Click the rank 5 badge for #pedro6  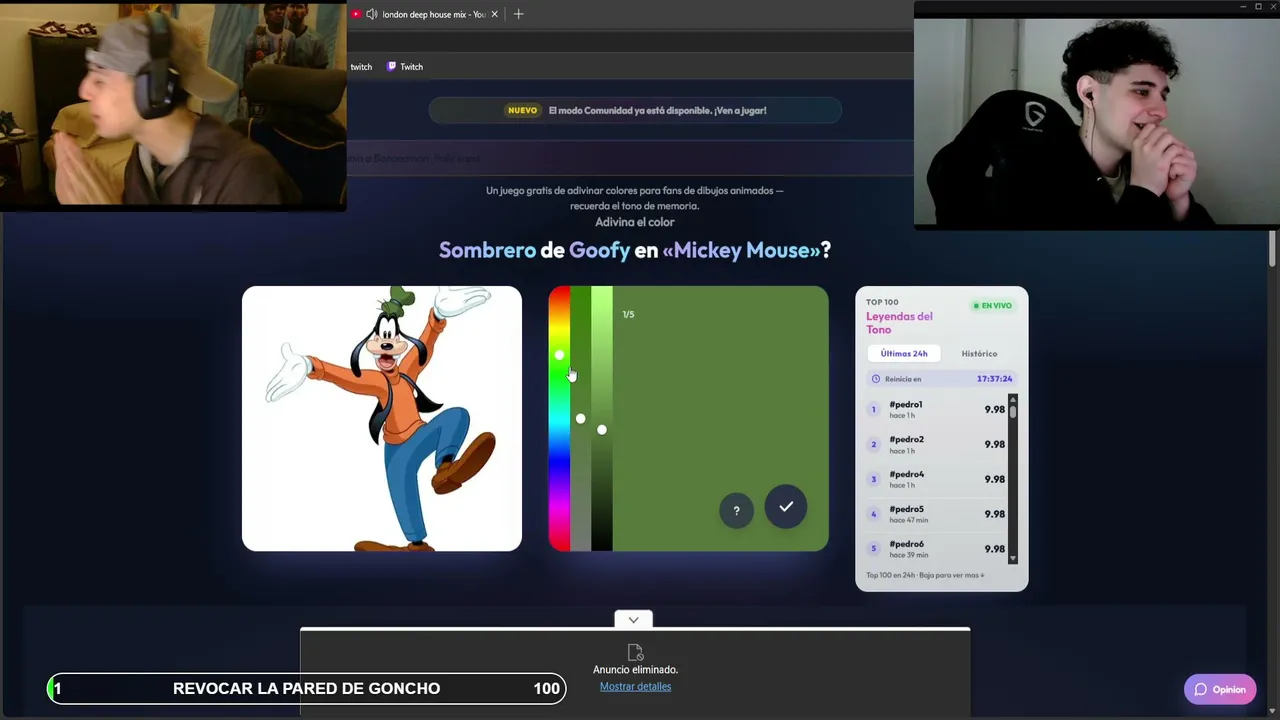873,549
